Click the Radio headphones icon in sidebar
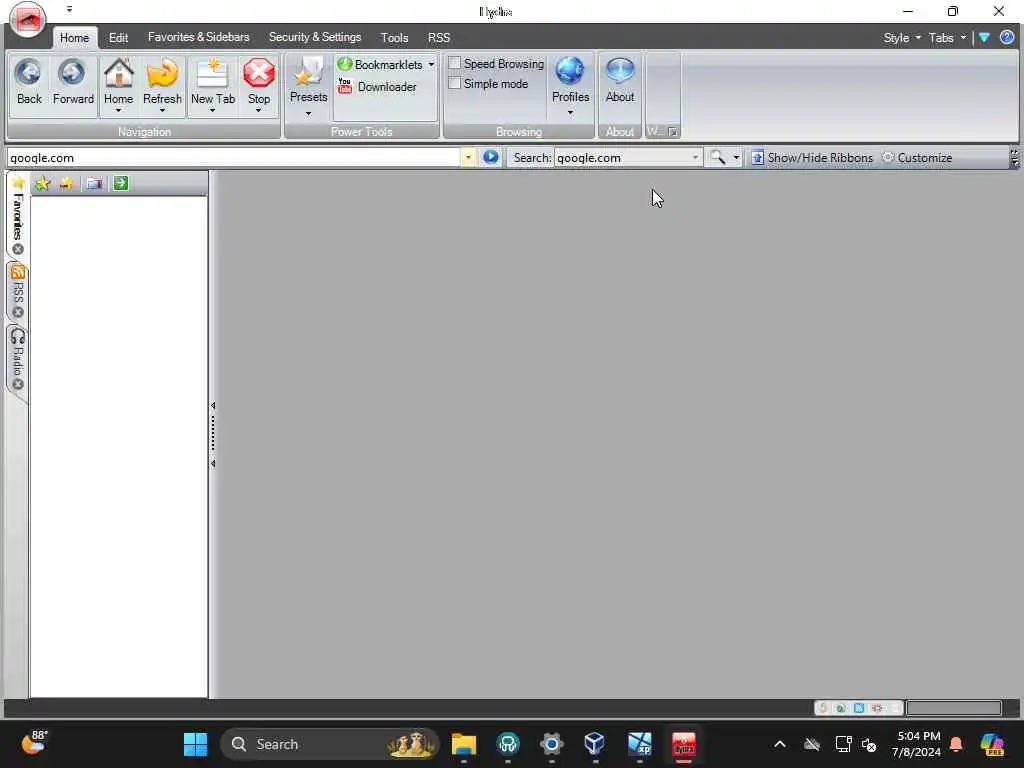The width and height of the screenshot is (1024, 768). pos(18,336)
